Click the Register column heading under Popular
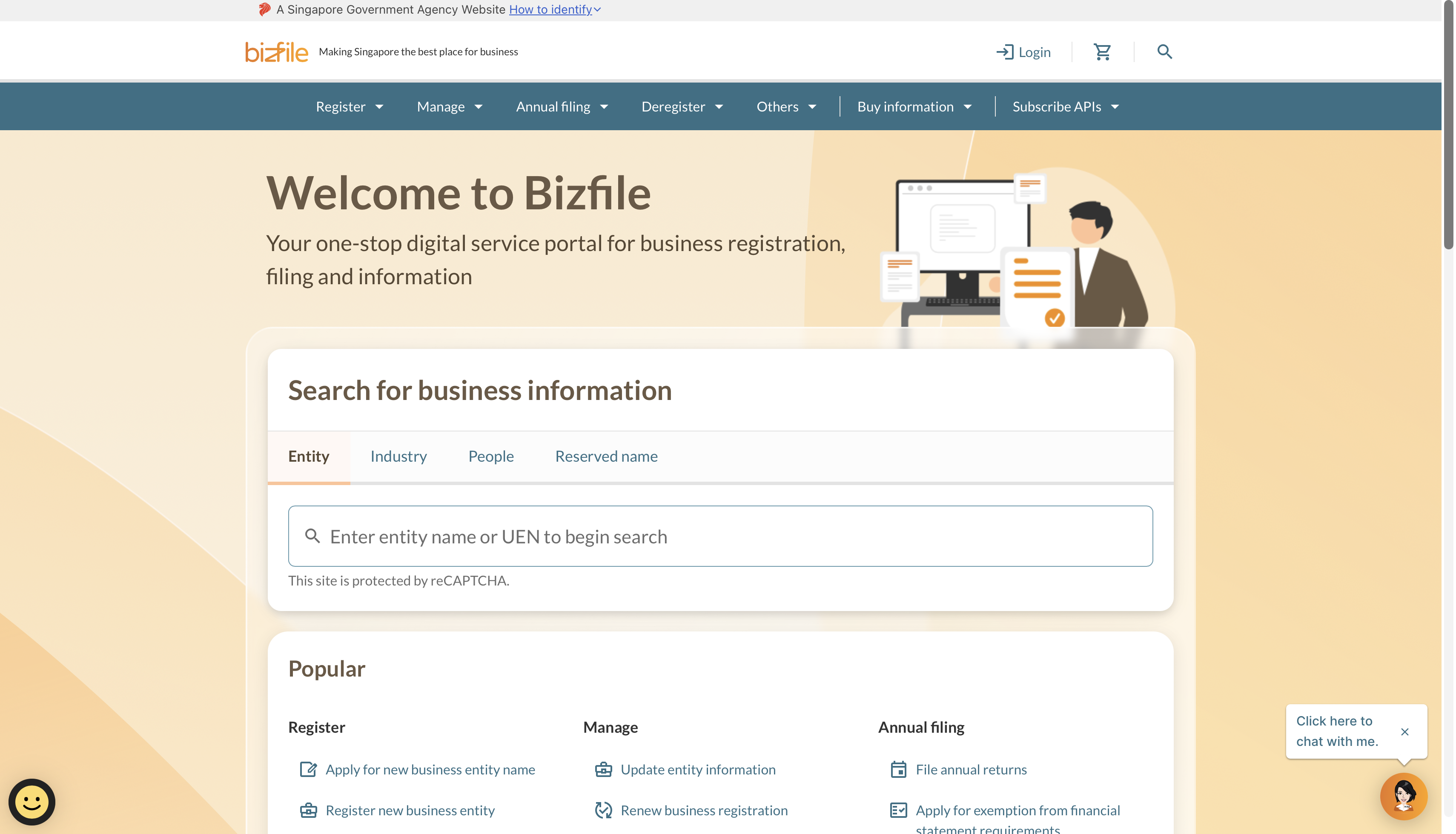Screen dimensions: 1456x834 316,727
